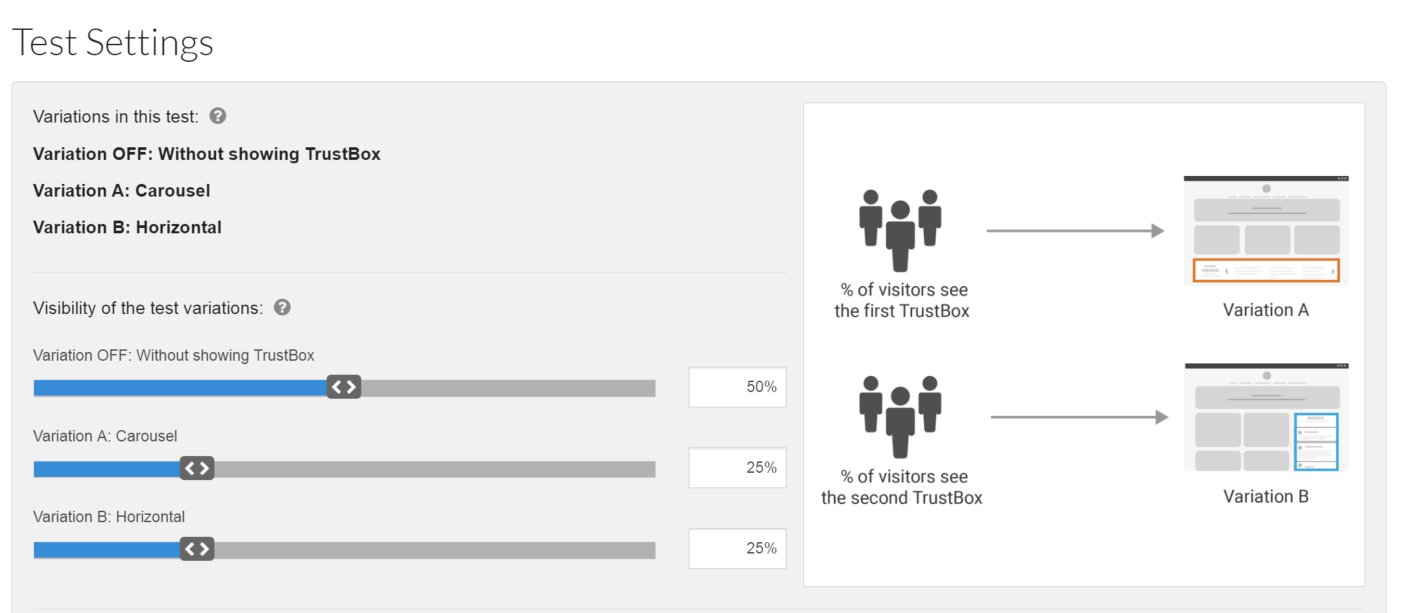Click help icon beside Variations in this test

click(218, 116)
